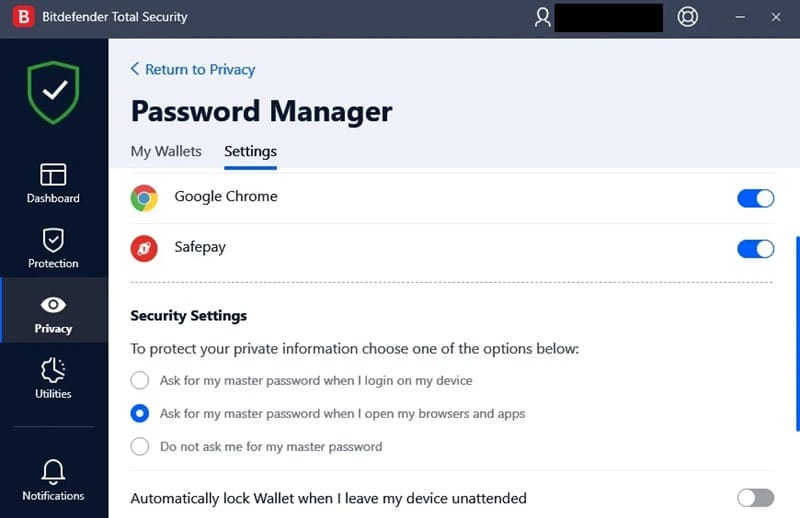Select the Settings tab
The height and width of the screenshot is (518, 800).
tap(250, 152)
